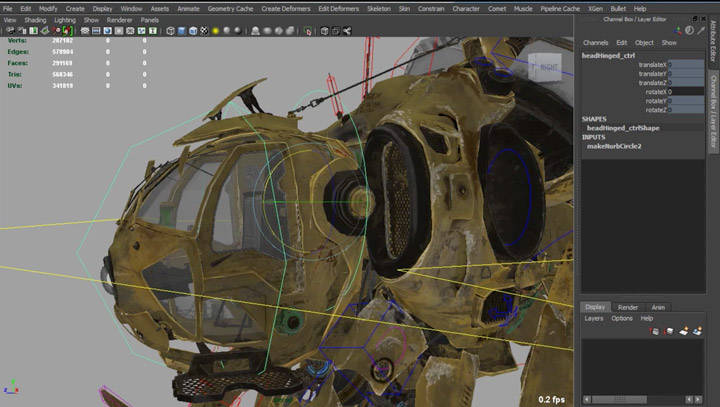Click the Camera Attributes icon

(22, 31)
